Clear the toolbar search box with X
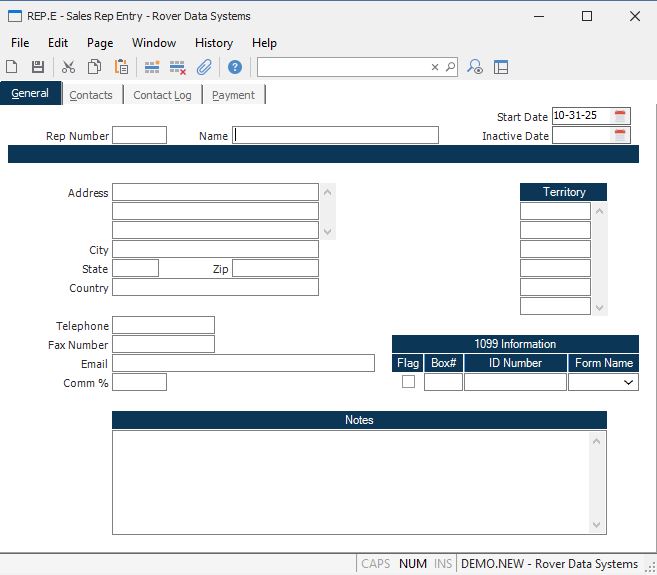This screenshot has width=657, height=575. point(435,67)
